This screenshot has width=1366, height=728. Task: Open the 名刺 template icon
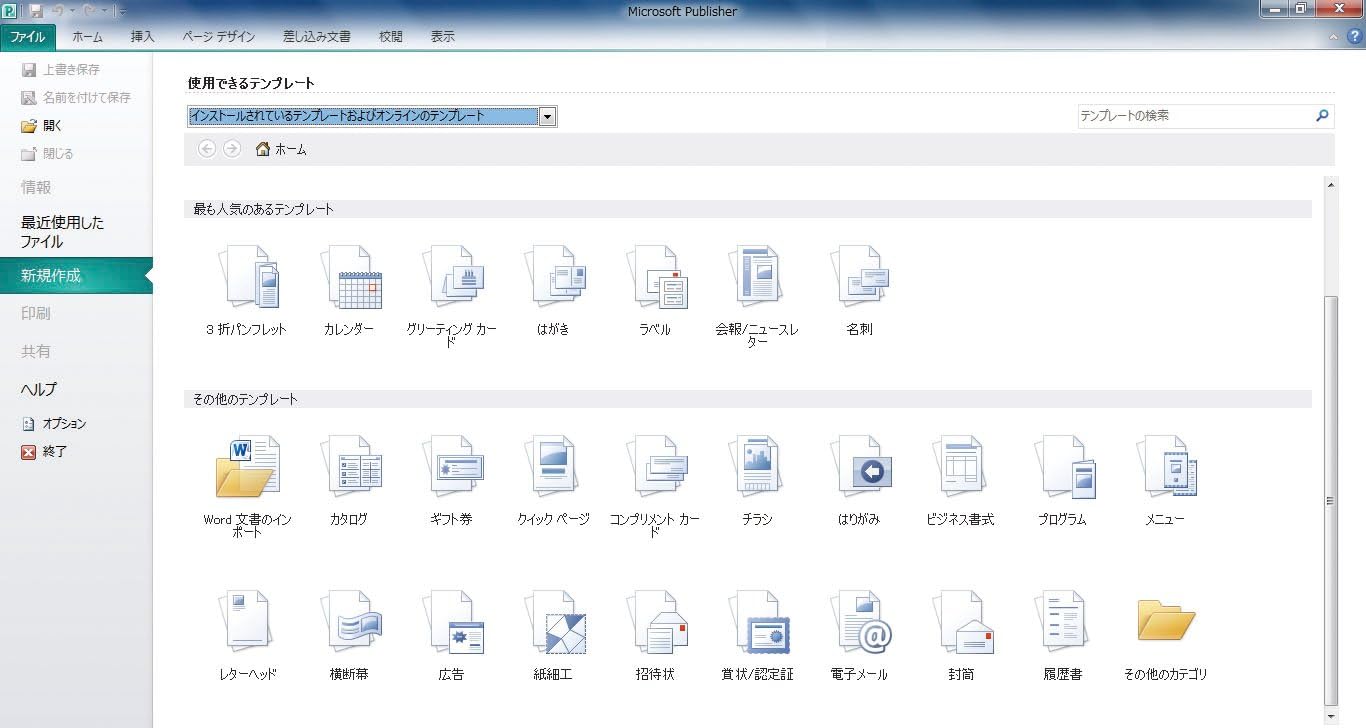[859, 275]
